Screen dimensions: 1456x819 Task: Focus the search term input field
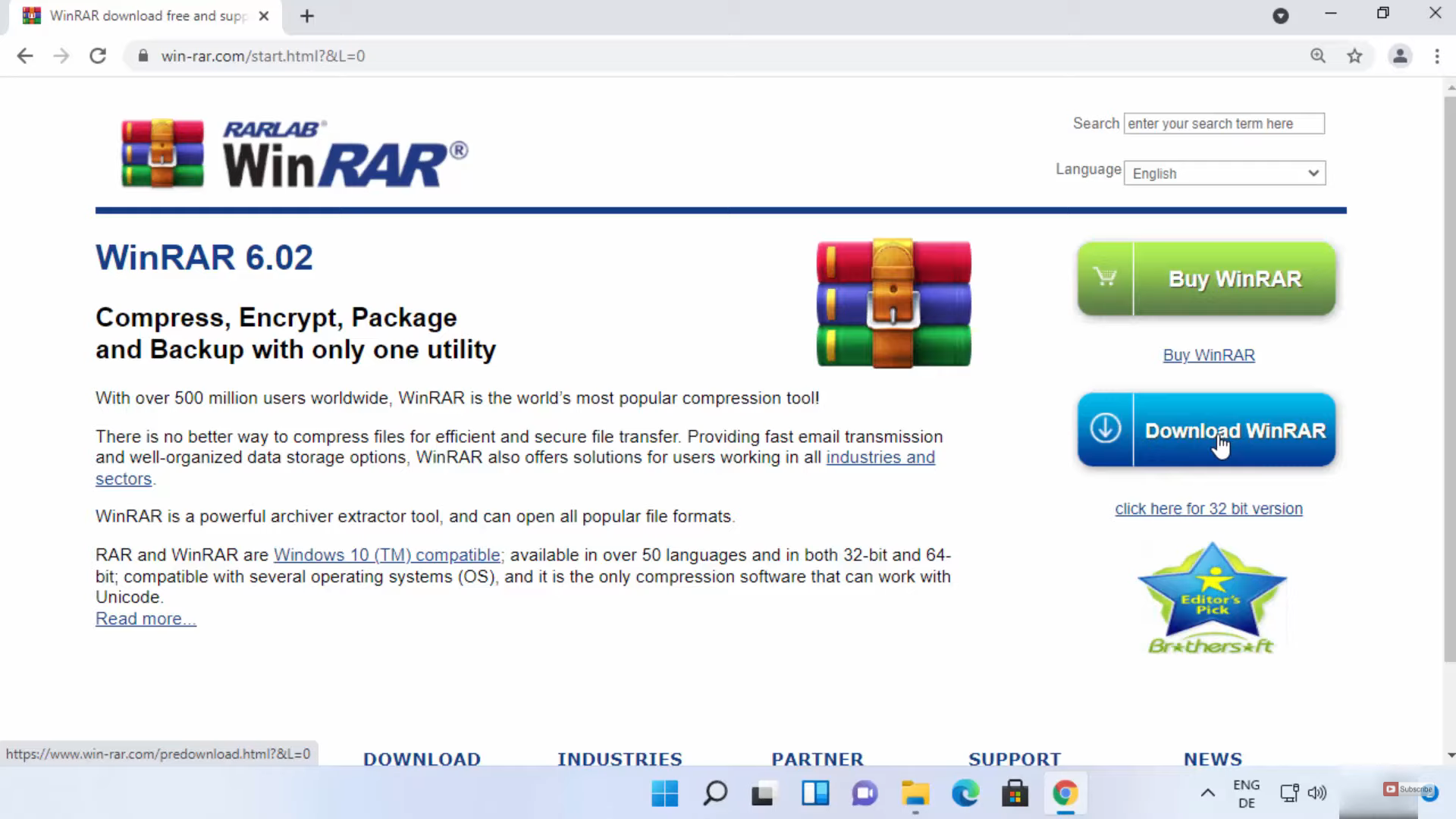1223,124
